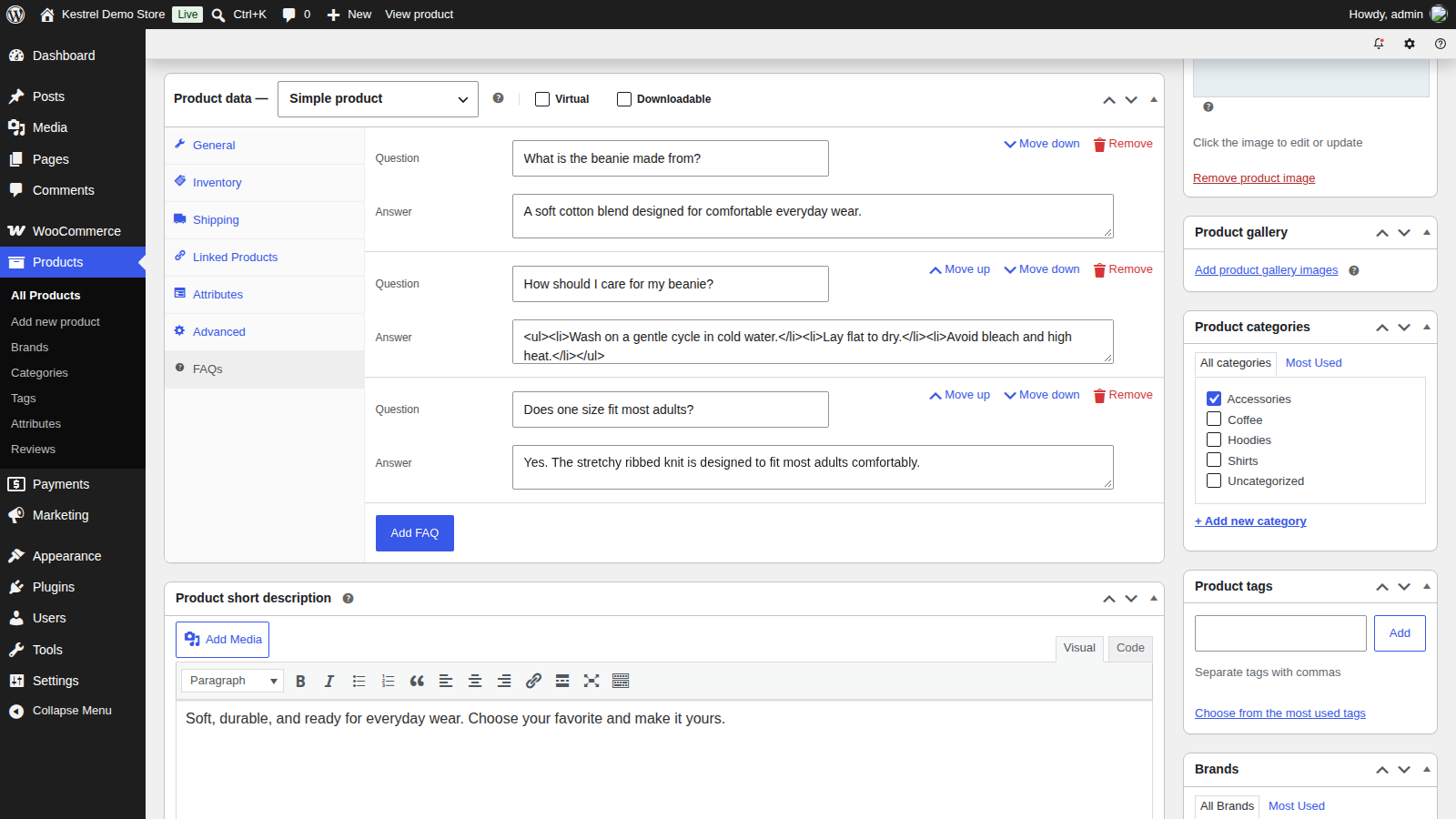The width and height of the screenshot is (1456, 819).
Task: Enable the Virtual checkbox
Action: click(542, 99)
